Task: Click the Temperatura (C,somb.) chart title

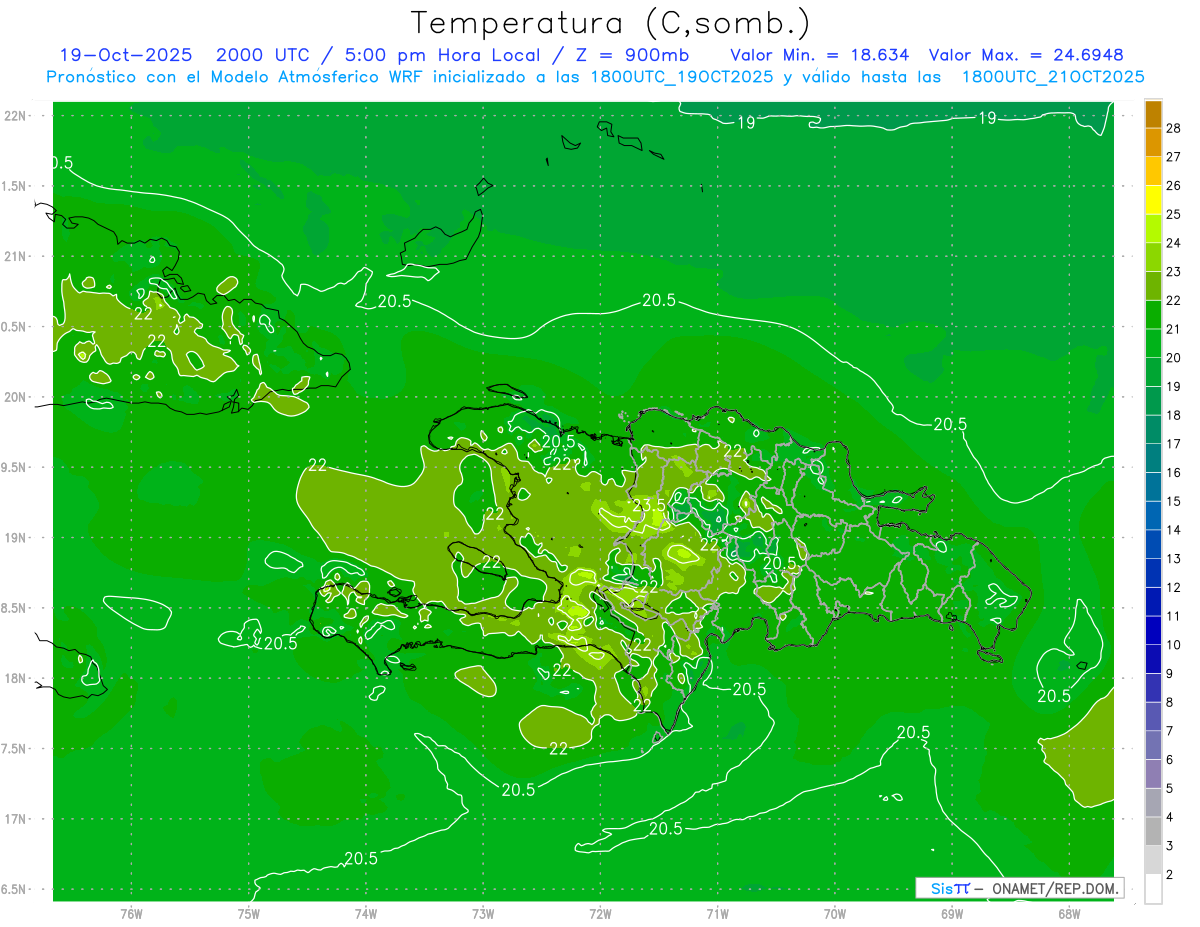Action: [x=610, y=22]
